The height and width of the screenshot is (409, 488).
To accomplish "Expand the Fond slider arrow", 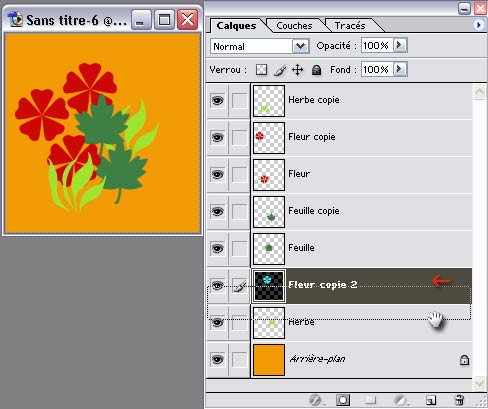I will click(x=400, y=69).
